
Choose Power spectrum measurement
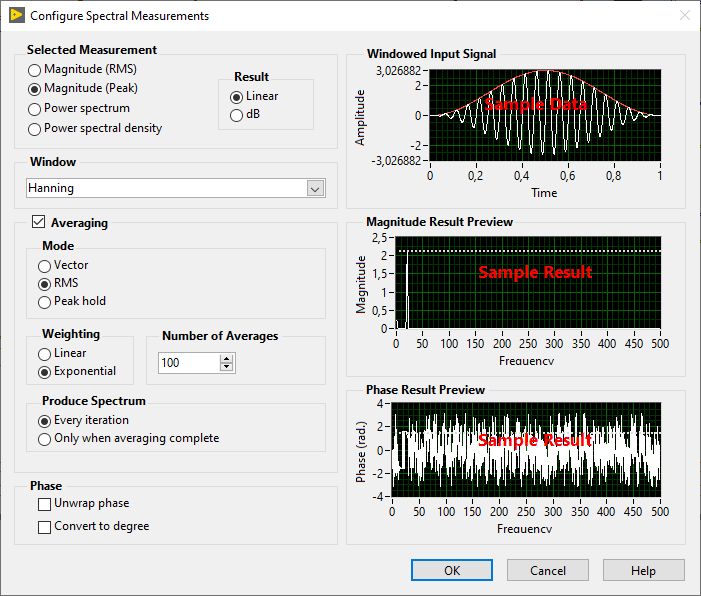pos(79,108)
